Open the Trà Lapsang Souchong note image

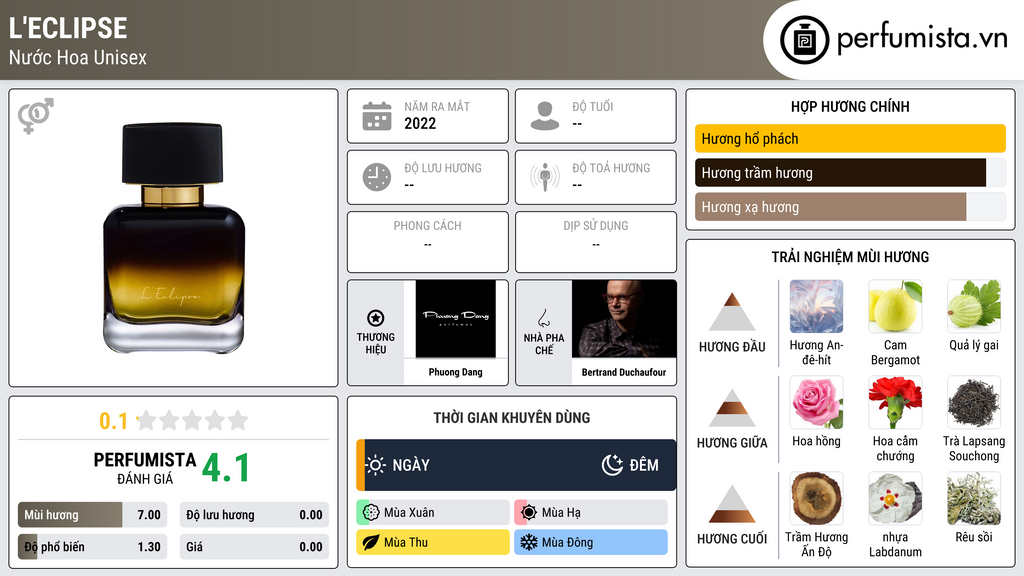(x=974, y=402)
